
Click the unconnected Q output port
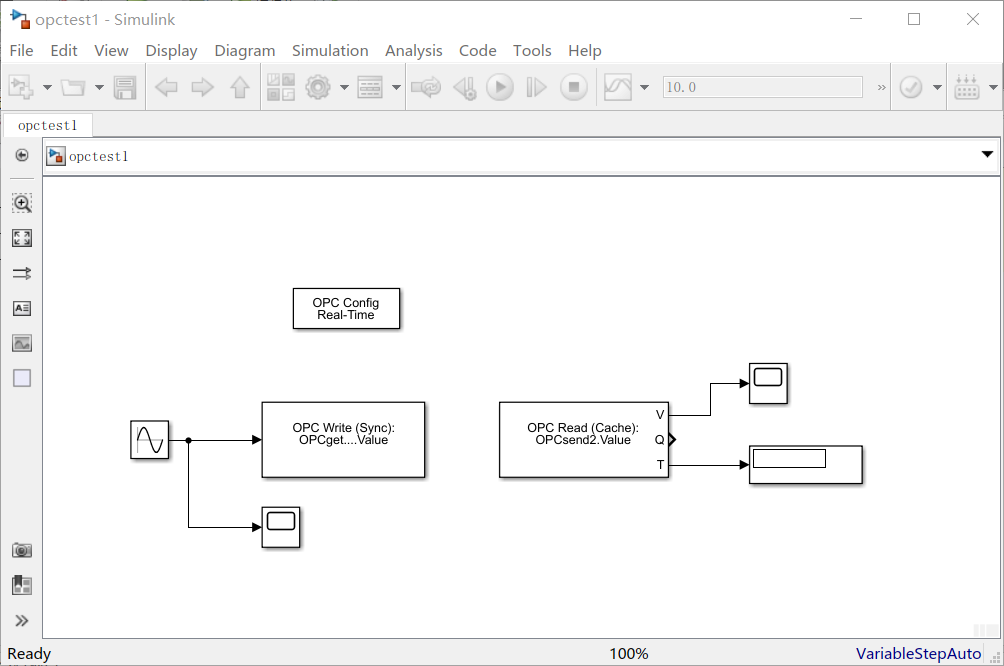coord(672,439)
